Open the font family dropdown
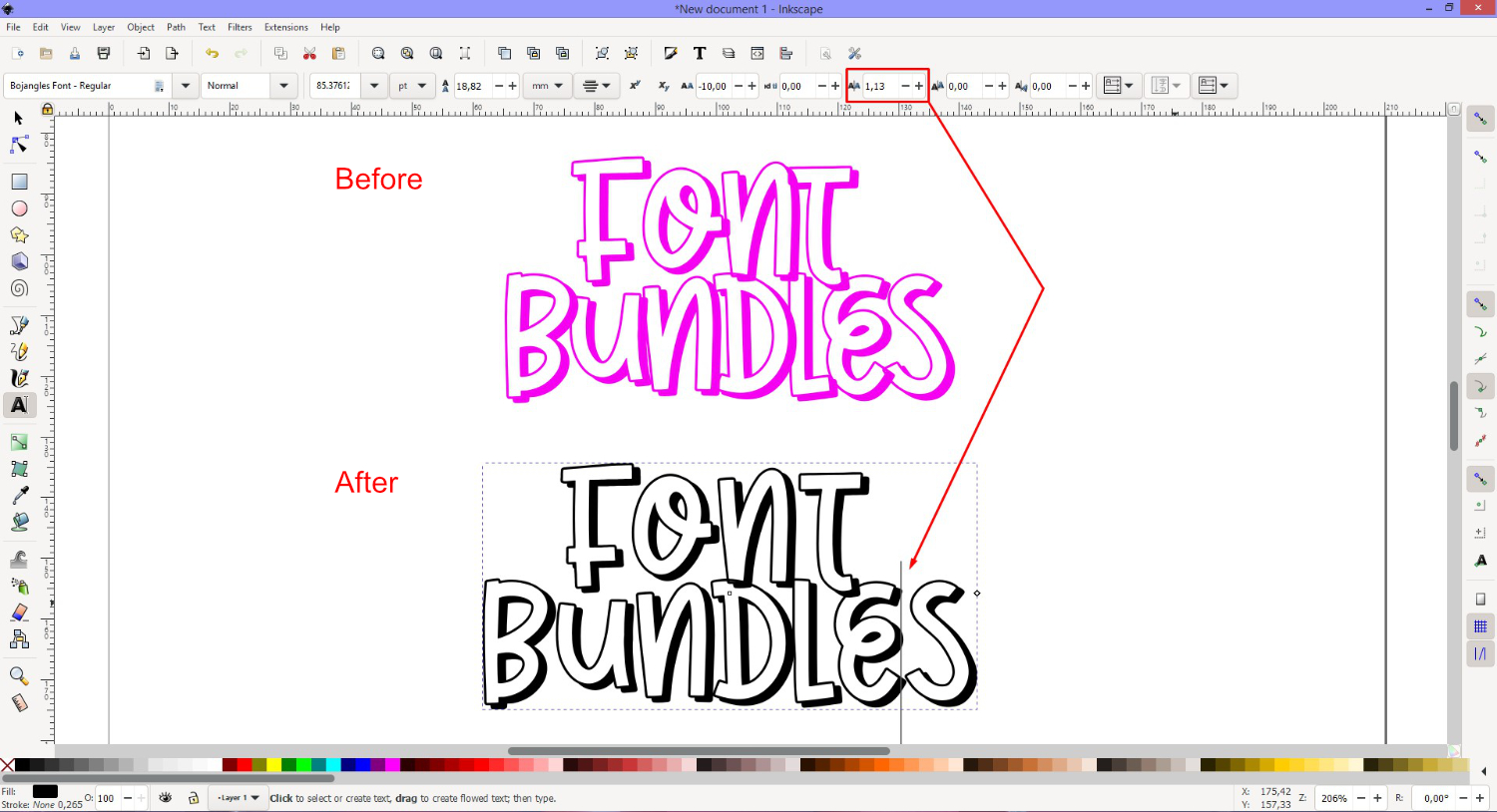Viewport: 1497px width, 812px height. pyautogui.click(x=186, y=86)
